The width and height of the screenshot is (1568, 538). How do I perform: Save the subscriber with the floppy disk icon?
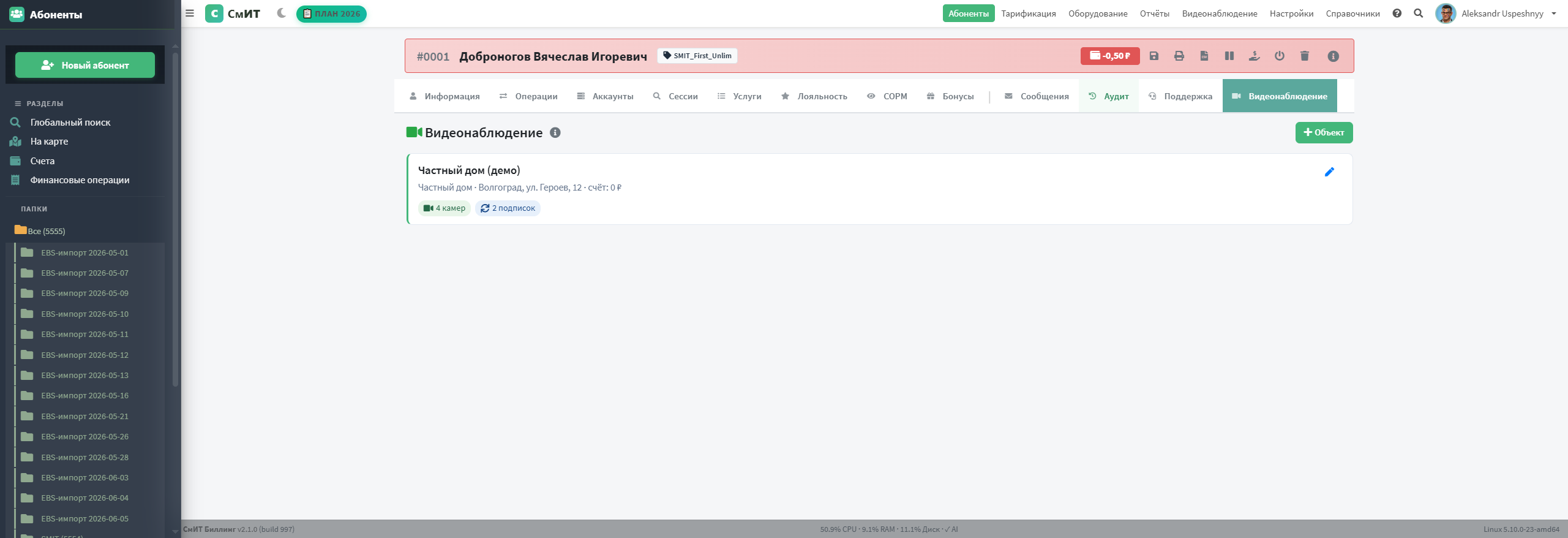(x=1153, y=56)
